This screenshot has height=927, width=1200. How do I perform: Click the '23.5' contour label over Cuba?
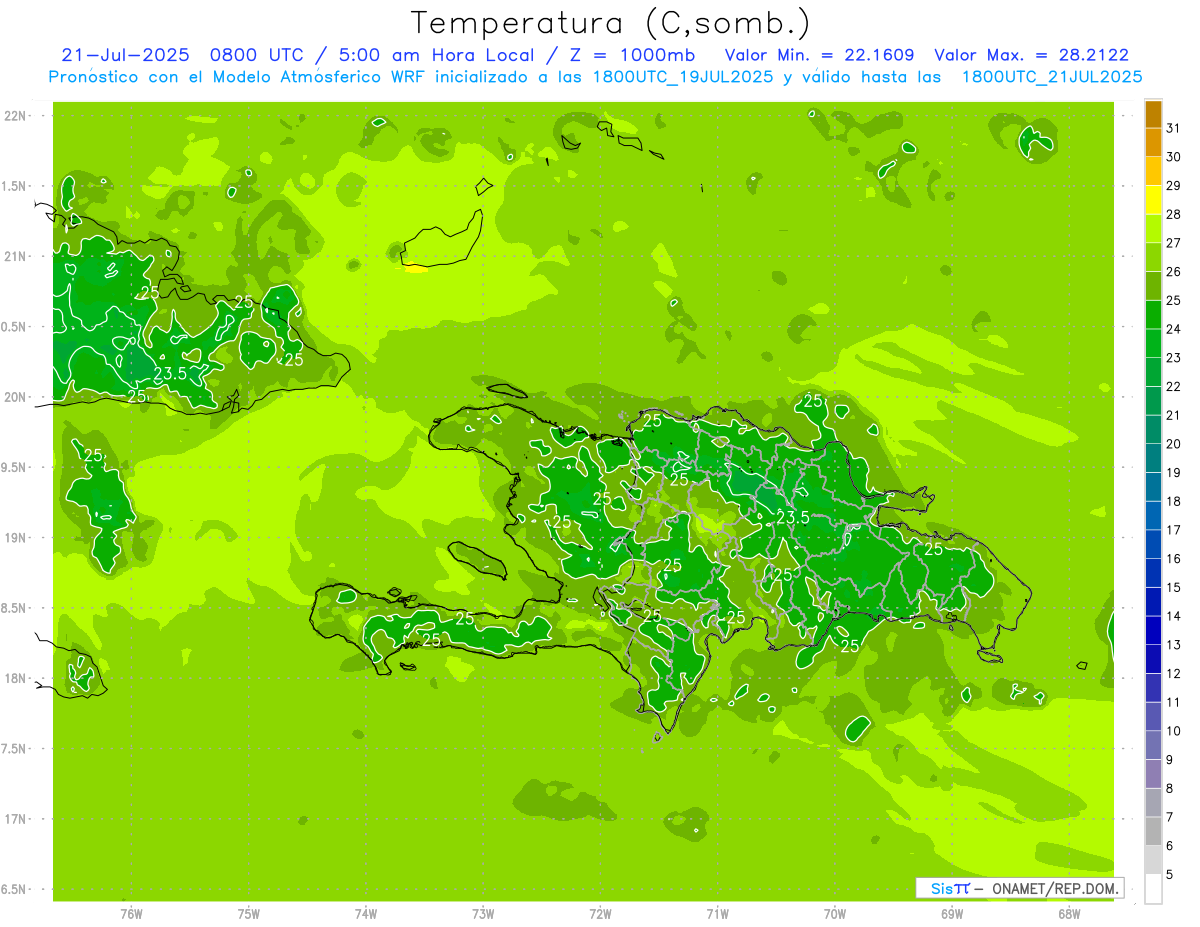coord(170,374)
